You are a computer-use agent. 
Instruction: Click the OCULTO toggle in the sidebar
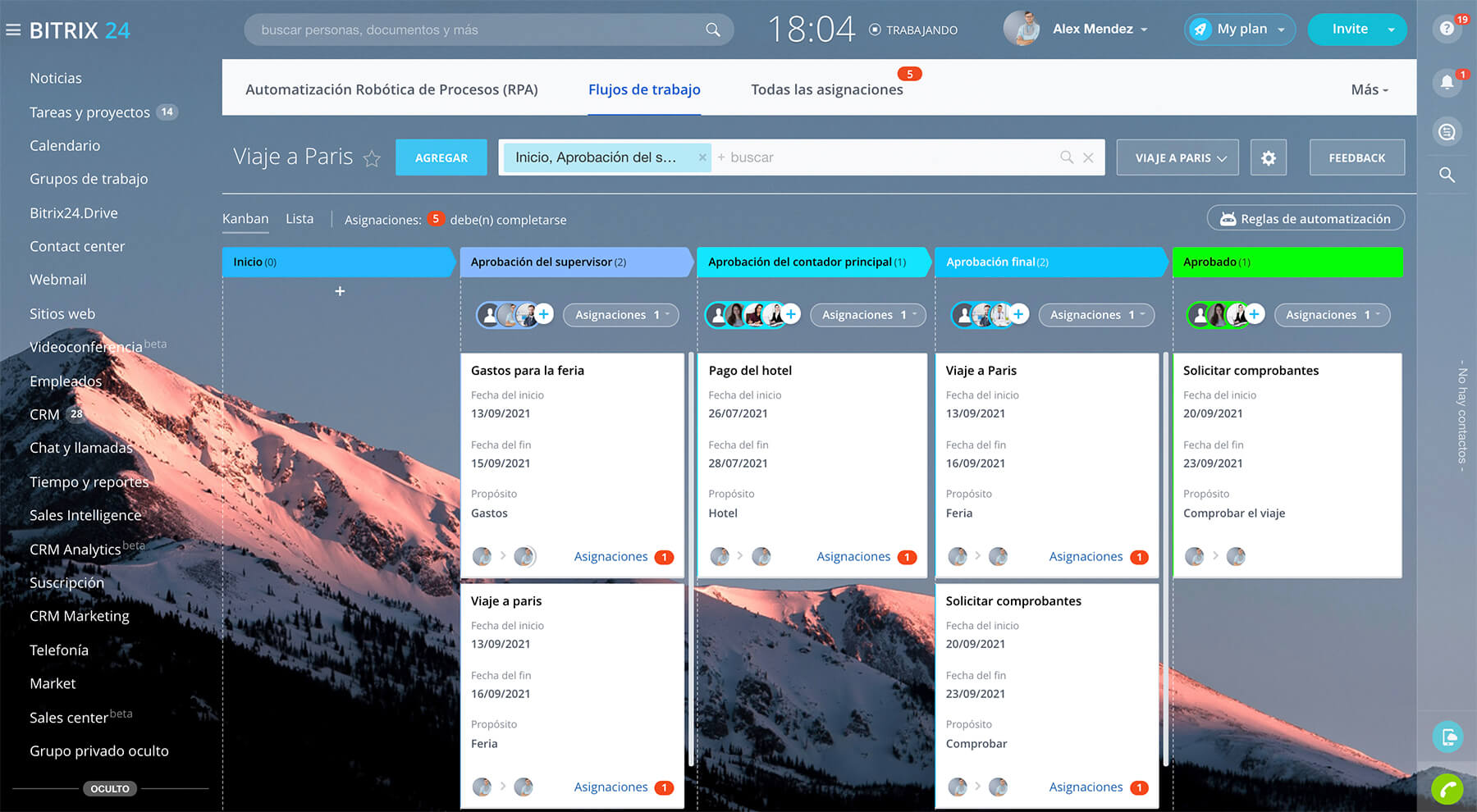click(x=110, y=788)
